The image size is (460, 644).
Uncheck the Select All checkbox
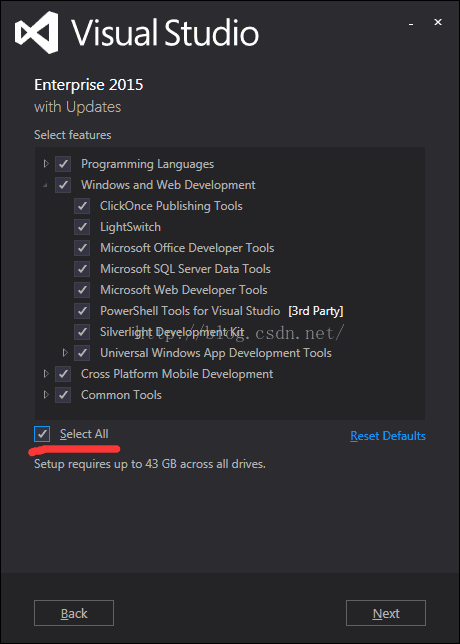(42, 434)
